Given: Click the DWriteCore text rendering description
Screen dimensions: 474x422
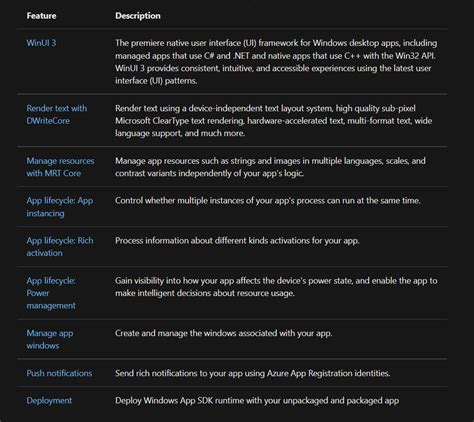Looking at the screenshot, I should click(273, 121).
